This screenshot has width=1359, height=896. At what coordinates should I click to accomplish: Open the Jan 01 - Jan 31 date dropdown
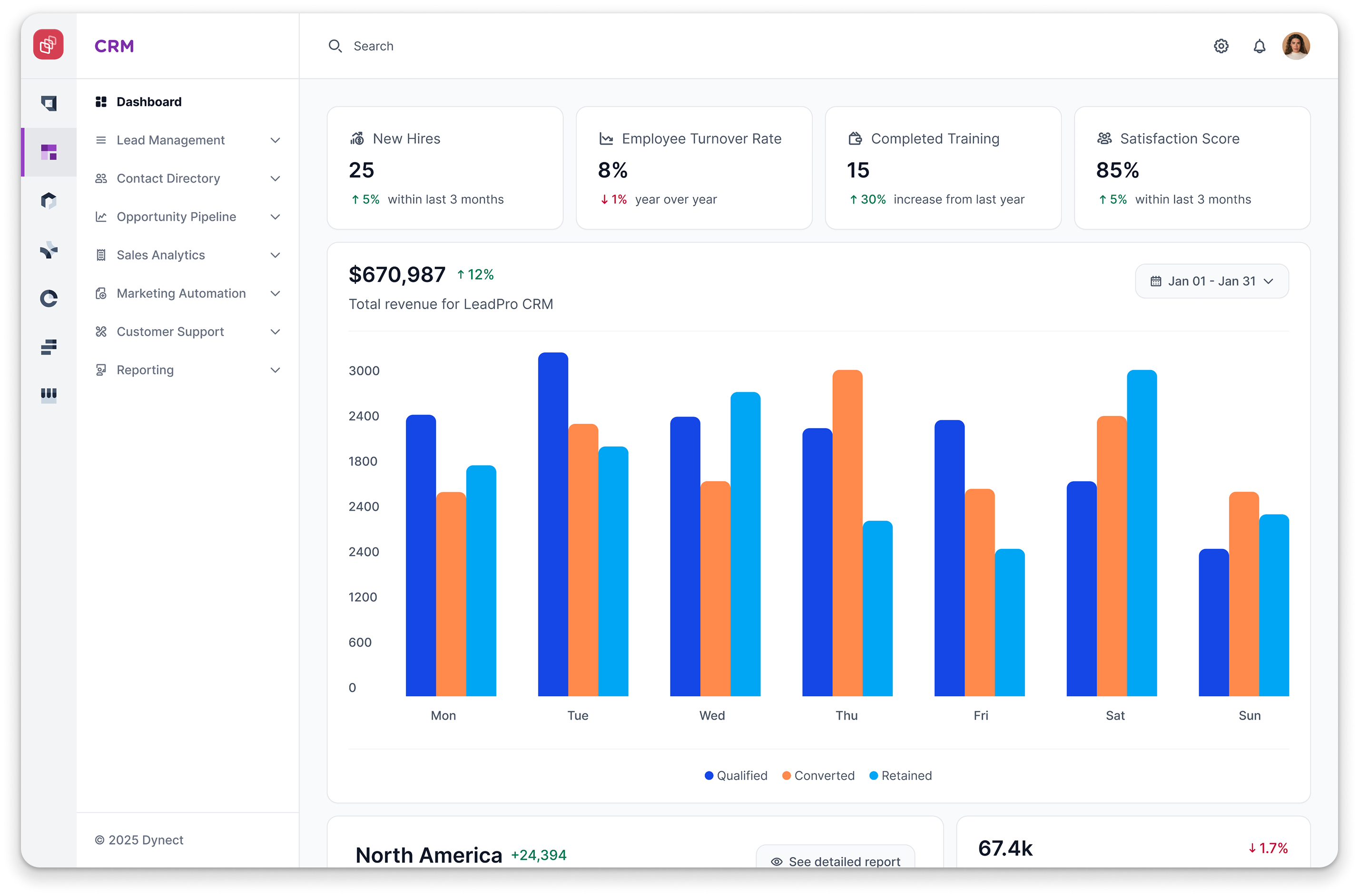pyautogui.click(x=1211, y=281)
